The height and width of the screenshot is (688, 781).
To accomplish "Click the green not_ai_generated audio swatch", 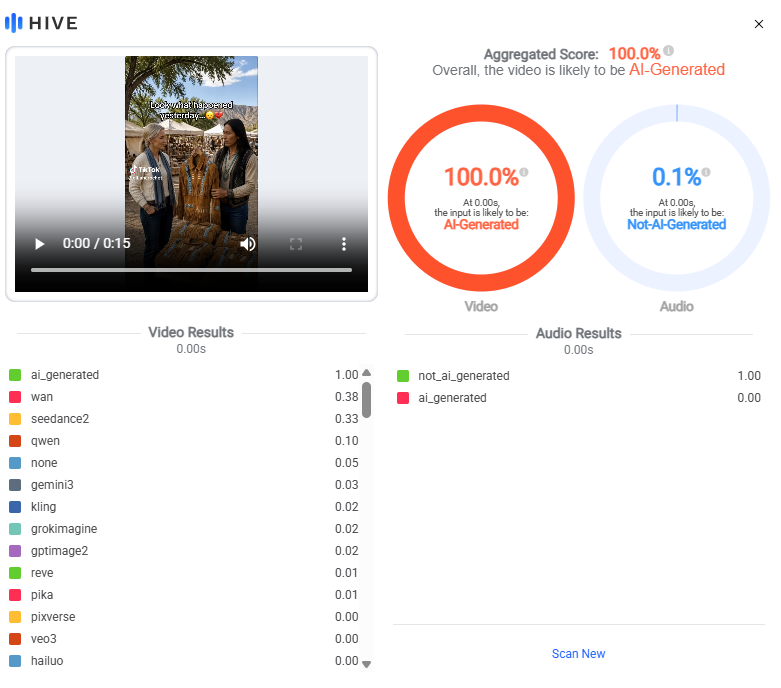I will point(403,376).
